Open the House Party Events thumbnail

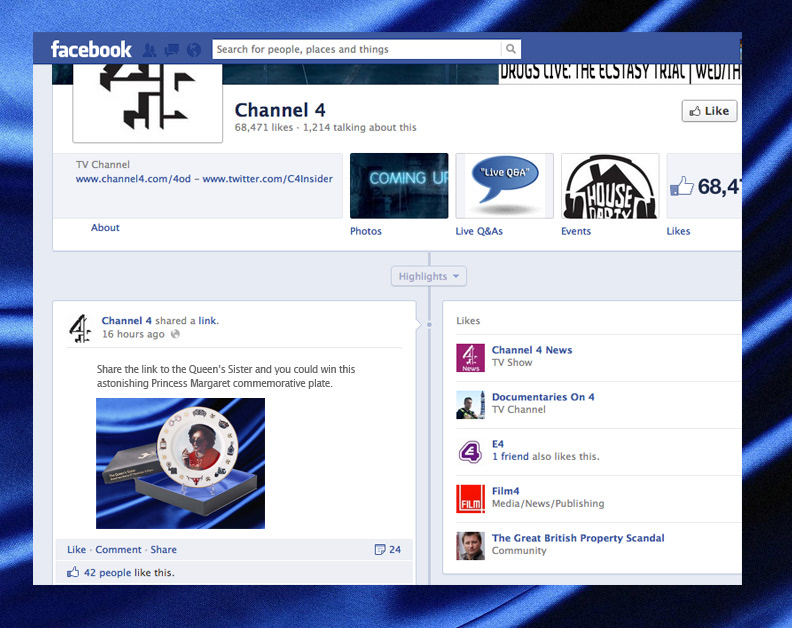(x=610, y=186)
